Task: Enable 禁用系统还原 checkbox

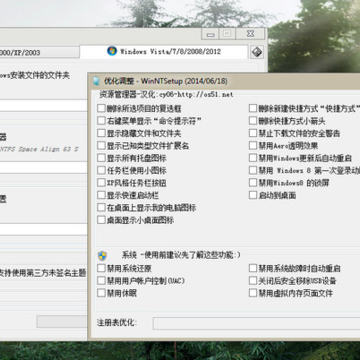Action: pos(101,268)
